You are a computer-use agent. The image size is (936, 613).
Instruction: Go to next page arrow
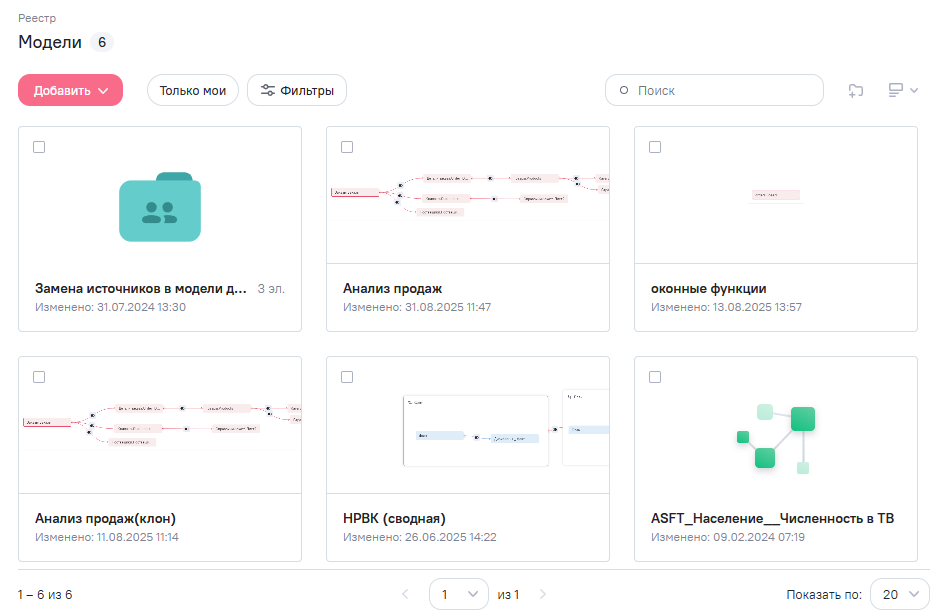(543, 595)
